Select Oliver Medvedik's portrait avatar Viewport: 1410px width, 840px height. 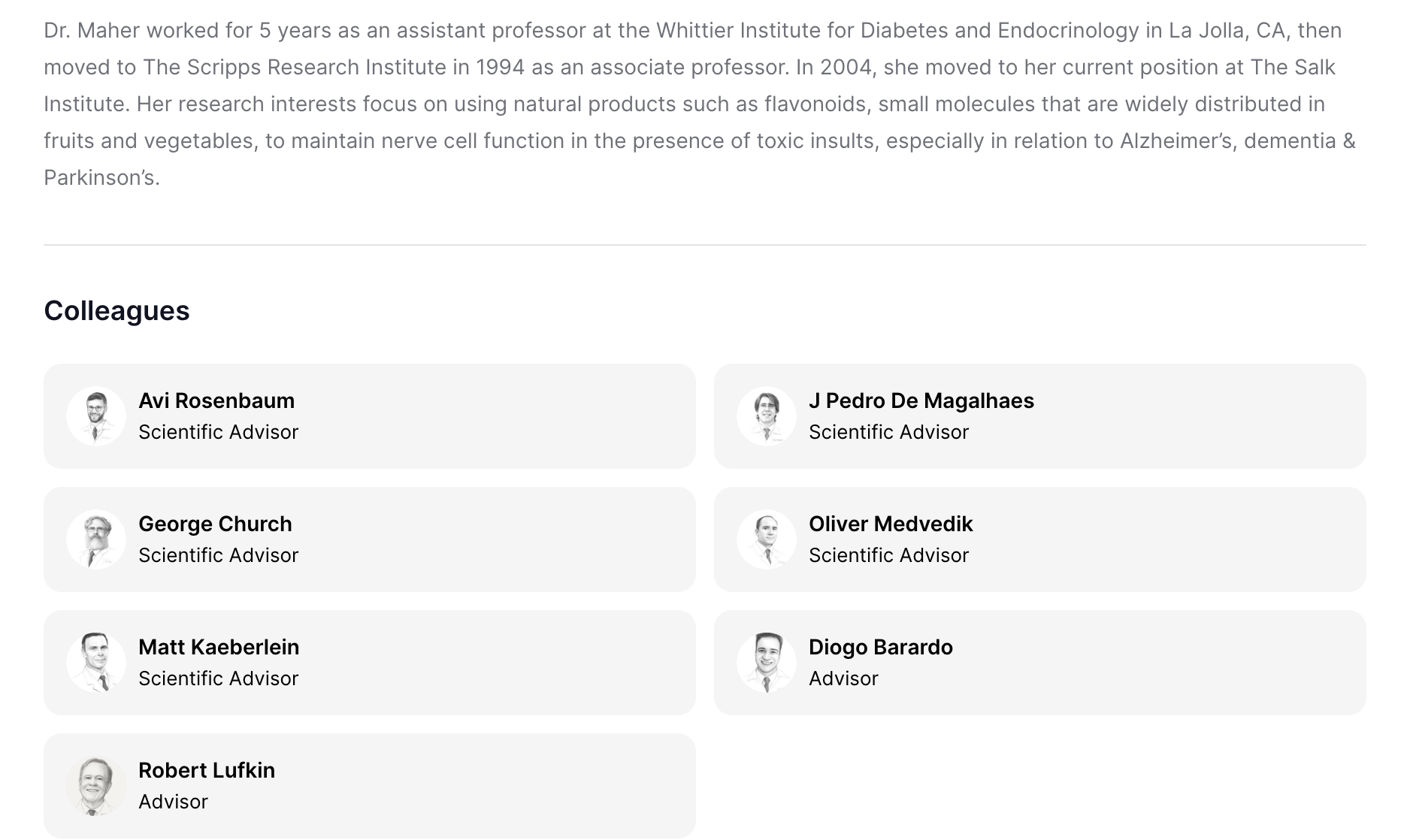(767, 539)
